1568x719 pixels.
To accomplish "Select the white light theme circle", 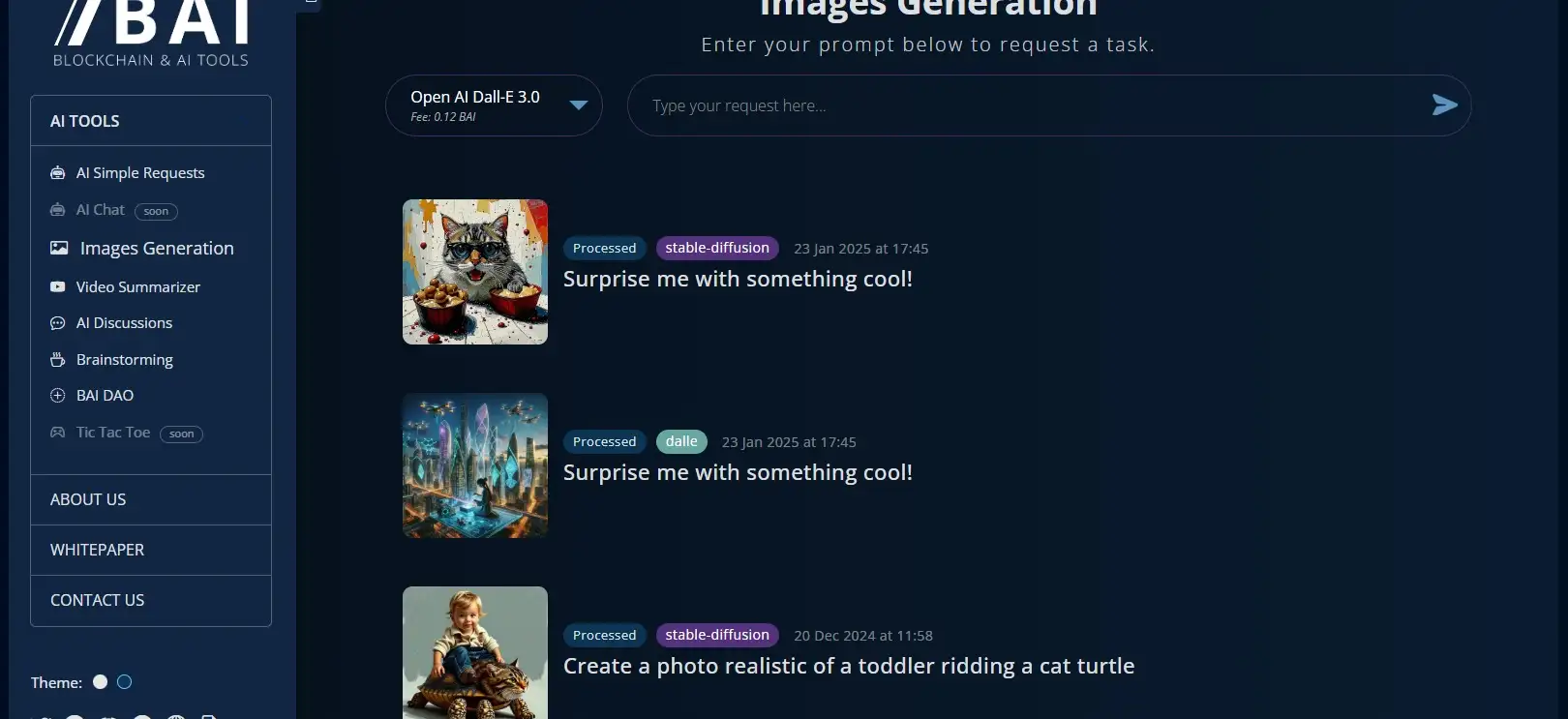I will click(x=100, y=682).
